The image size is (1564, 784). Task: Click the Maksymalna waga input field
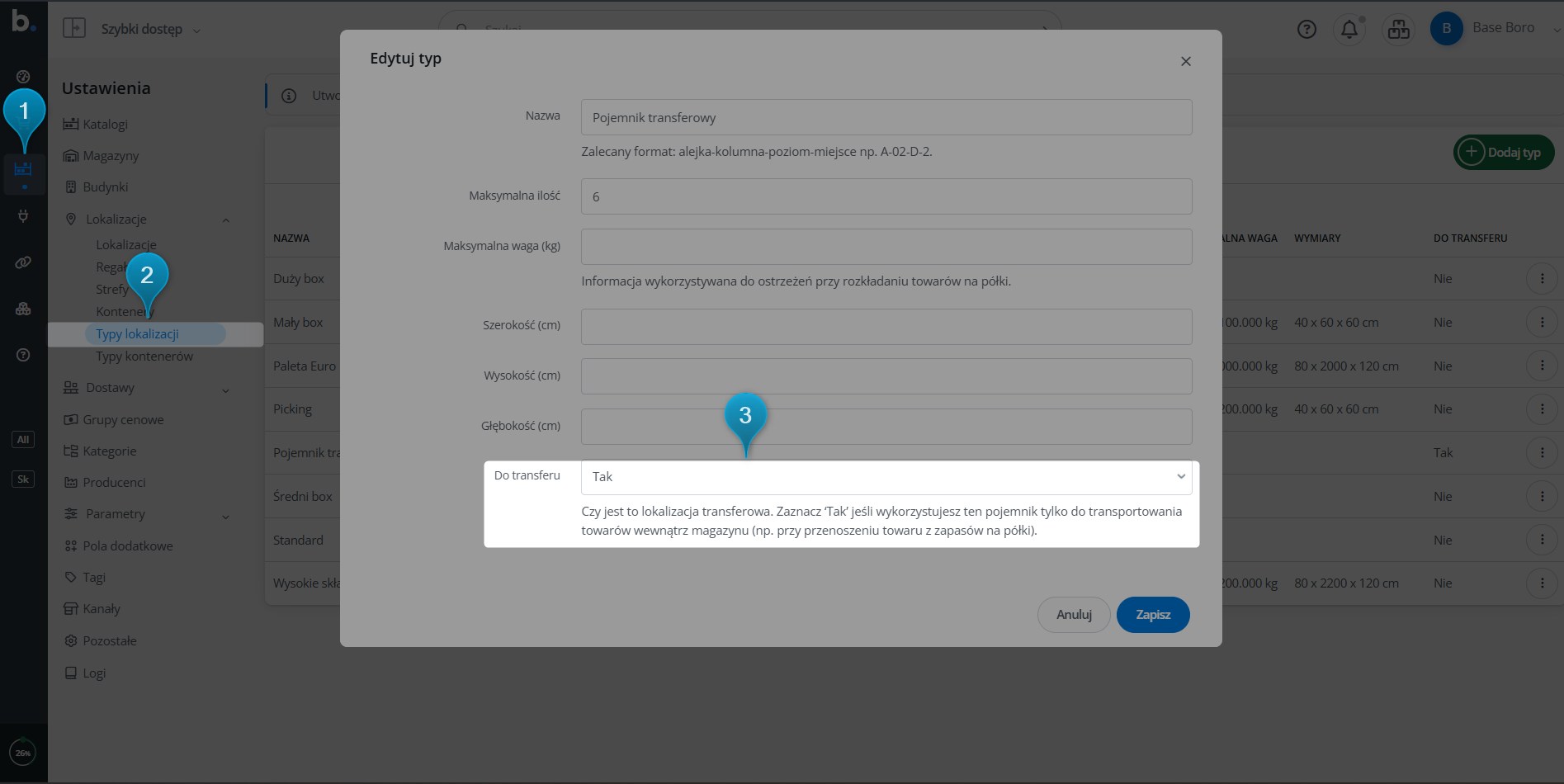click(886, 247)
